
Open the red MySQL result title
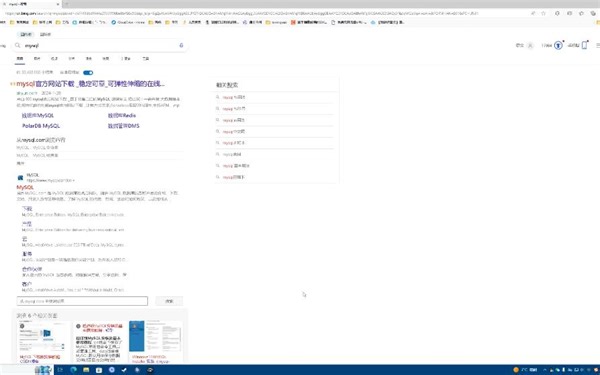tap(25, 187)
